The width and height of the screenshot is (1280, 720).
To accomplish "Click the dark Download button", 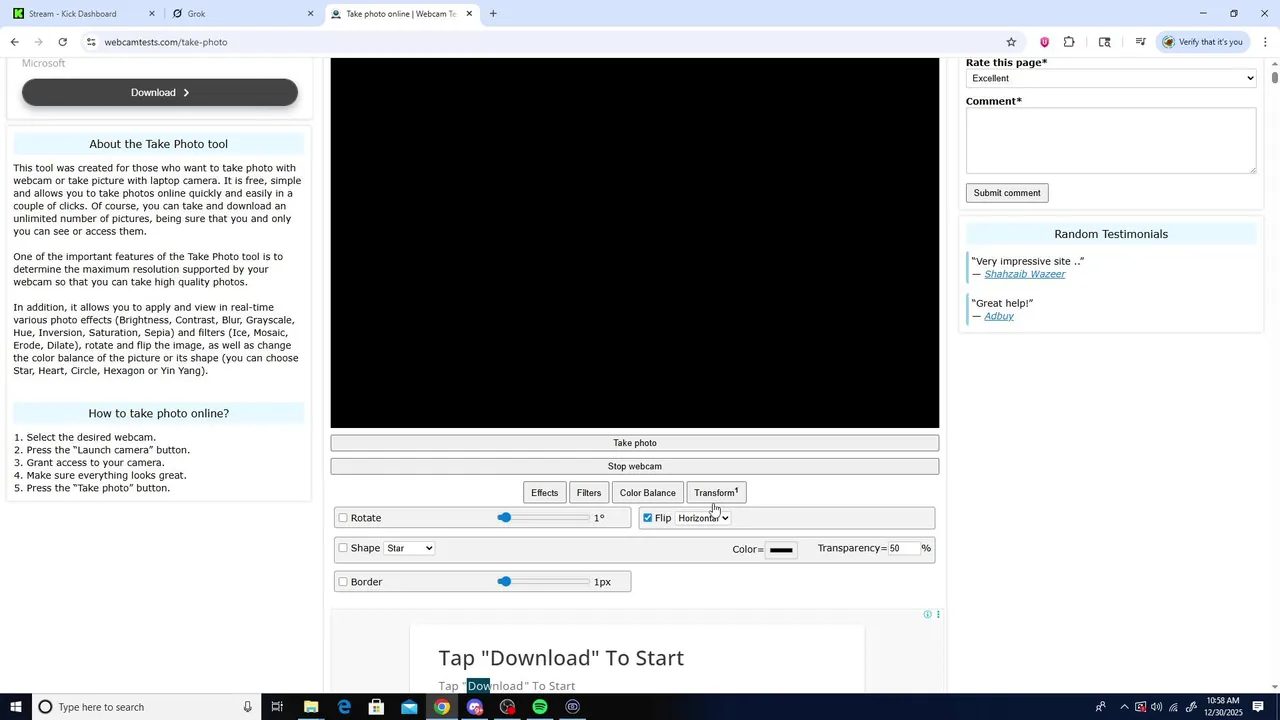I will pos(160,92).
